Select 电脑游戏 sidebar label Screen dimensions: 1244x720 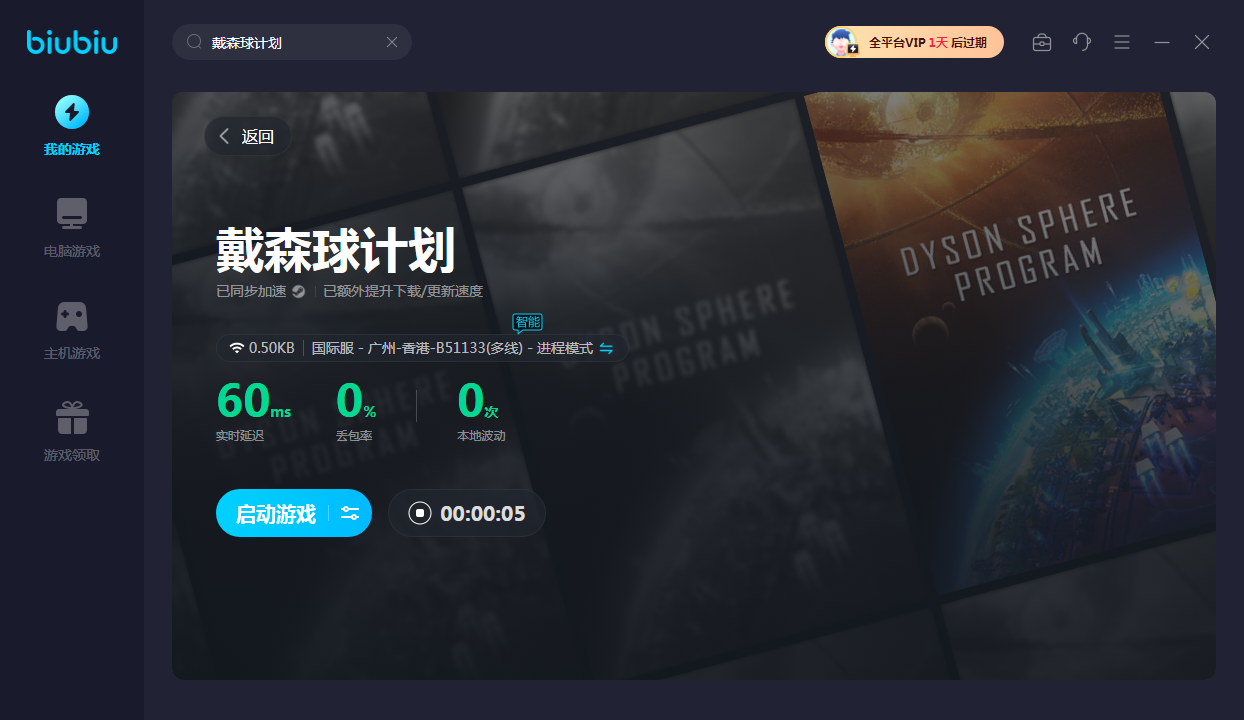click(x=72, y=252)
